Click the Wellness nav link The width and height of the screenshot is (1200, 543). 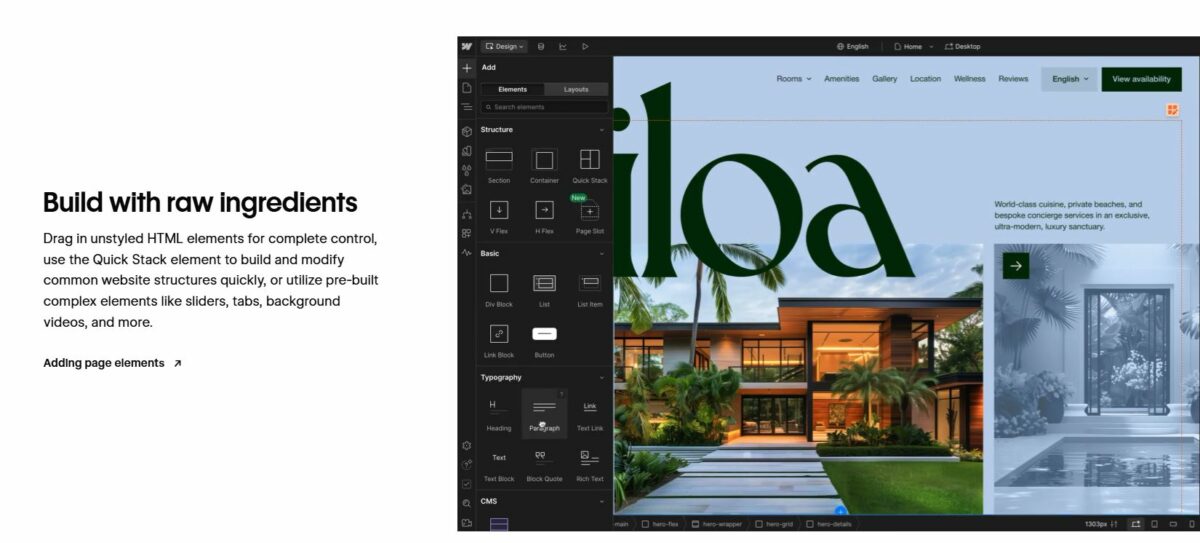pos(969,79)
